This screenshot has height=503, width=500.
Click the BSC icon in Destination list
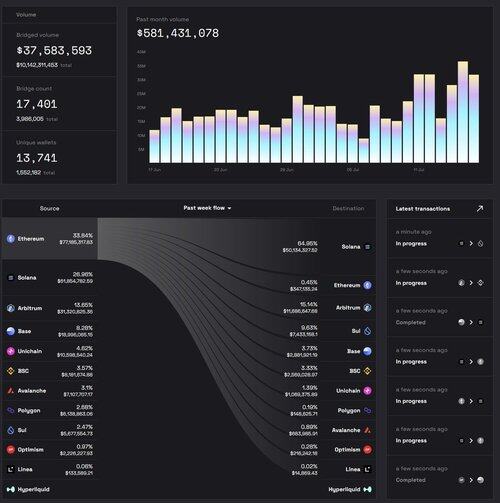[x=367, y=371]
